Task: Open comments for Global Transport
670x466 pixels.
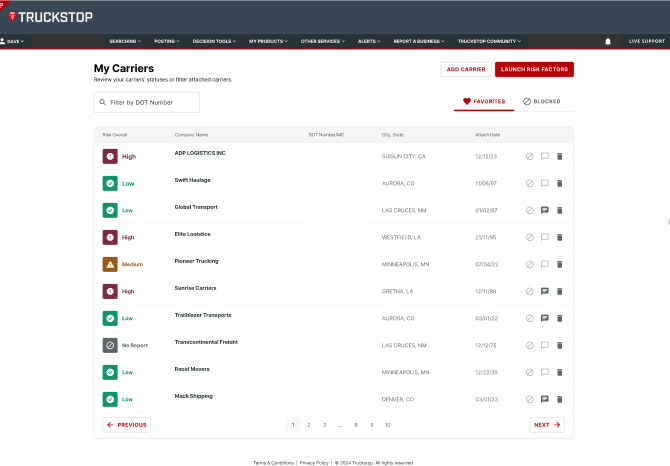Action: coord(545,210)
